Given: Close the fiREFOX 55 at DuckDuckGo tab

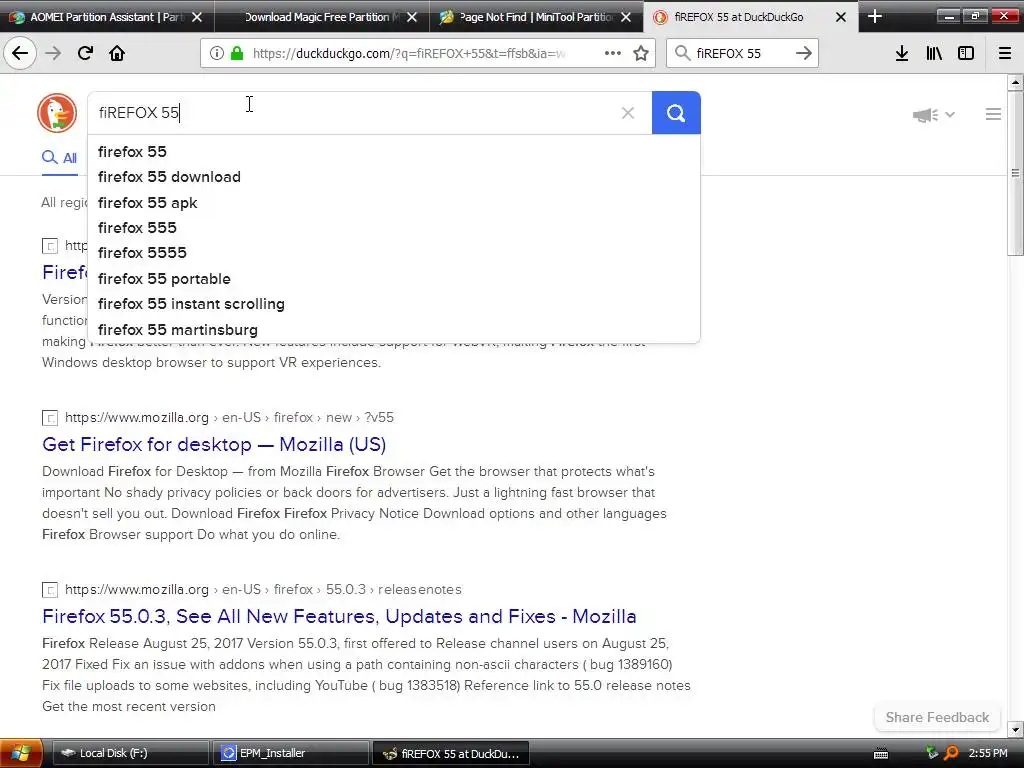Looking at the screenshot, I should 841,17.
